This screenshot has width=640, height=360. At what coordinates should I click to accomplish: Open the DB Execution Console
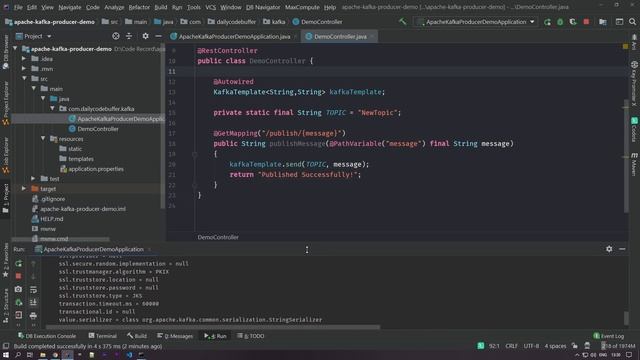tap(47, 336)
